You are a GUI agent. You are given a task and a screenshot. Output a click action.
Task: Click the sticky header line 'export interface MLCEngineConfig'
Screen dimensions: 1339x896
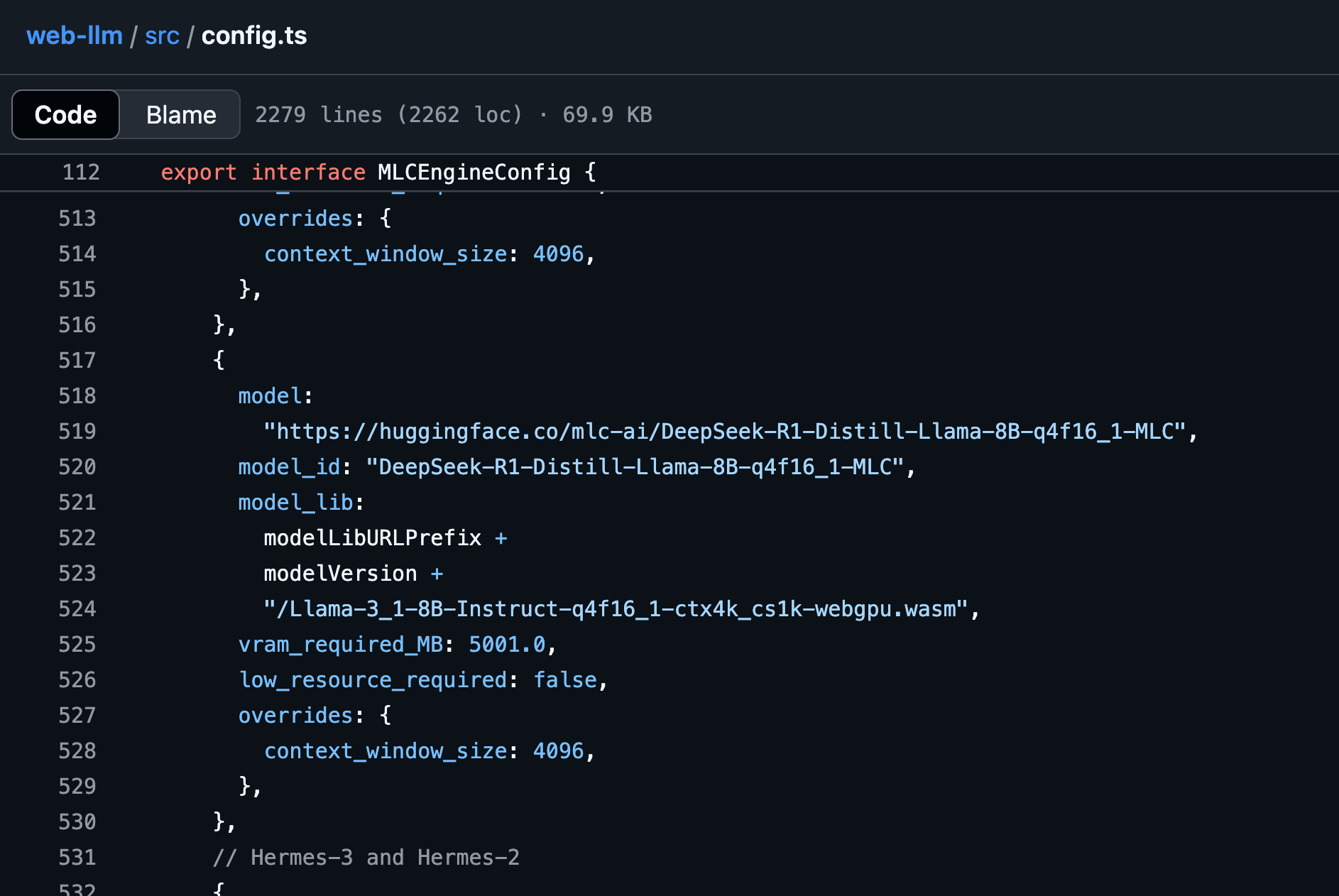click(378, 173)
